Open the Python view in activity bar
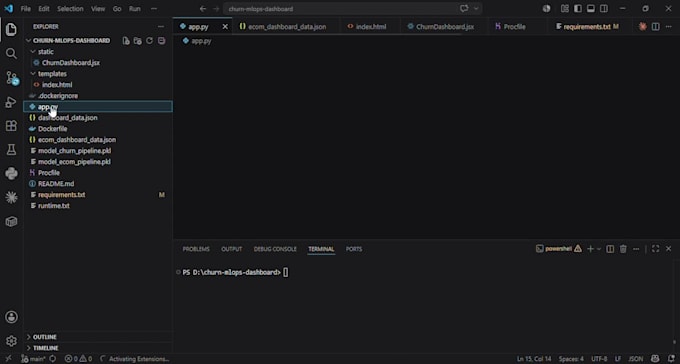This screenshot has height=364, width=680. click(11, 174)
